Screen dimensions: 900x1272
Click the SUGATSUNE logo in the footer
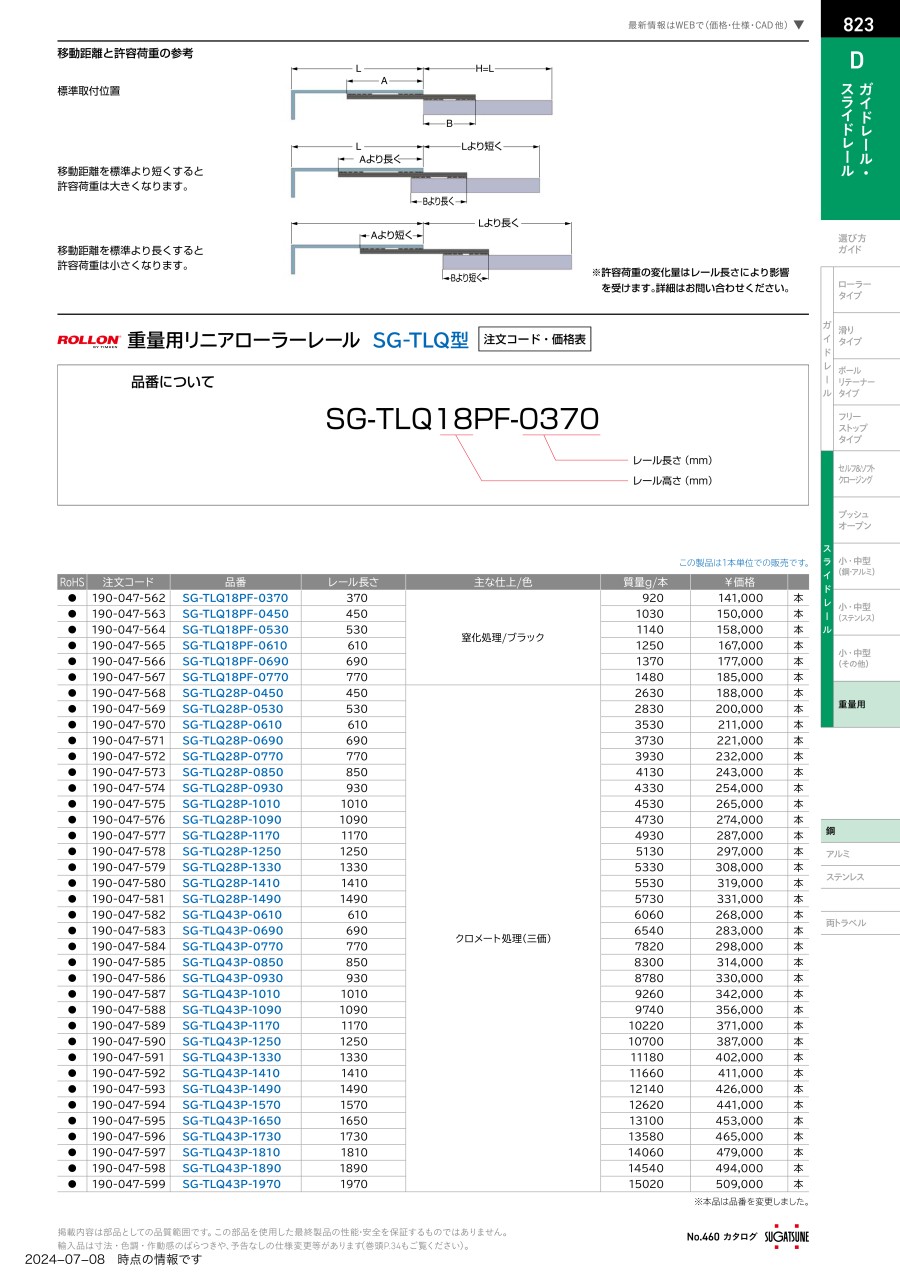coord(787,1236)
